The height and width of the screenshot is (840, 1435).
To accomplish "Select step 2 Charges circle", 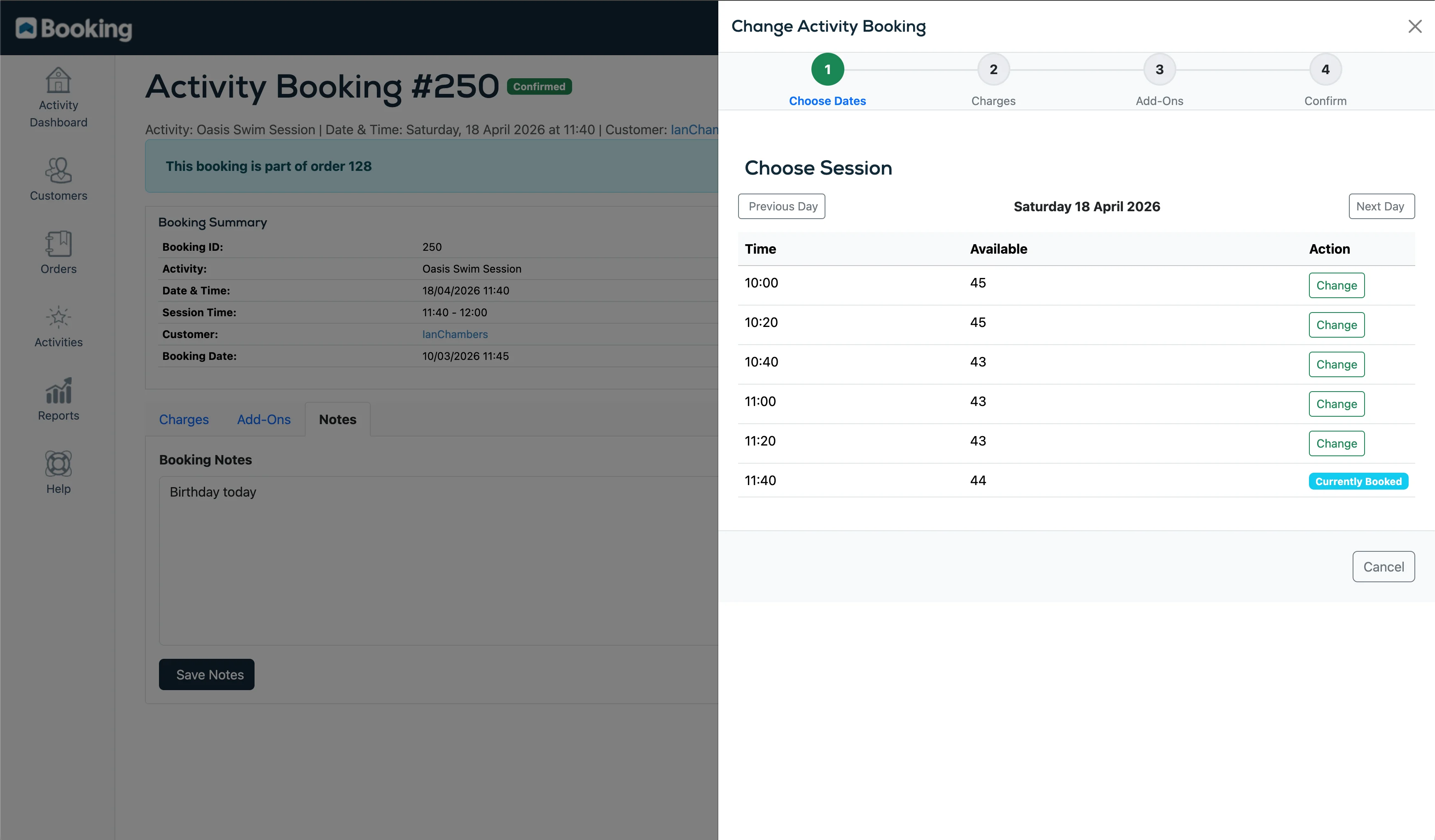I will (x=993, y=70).
